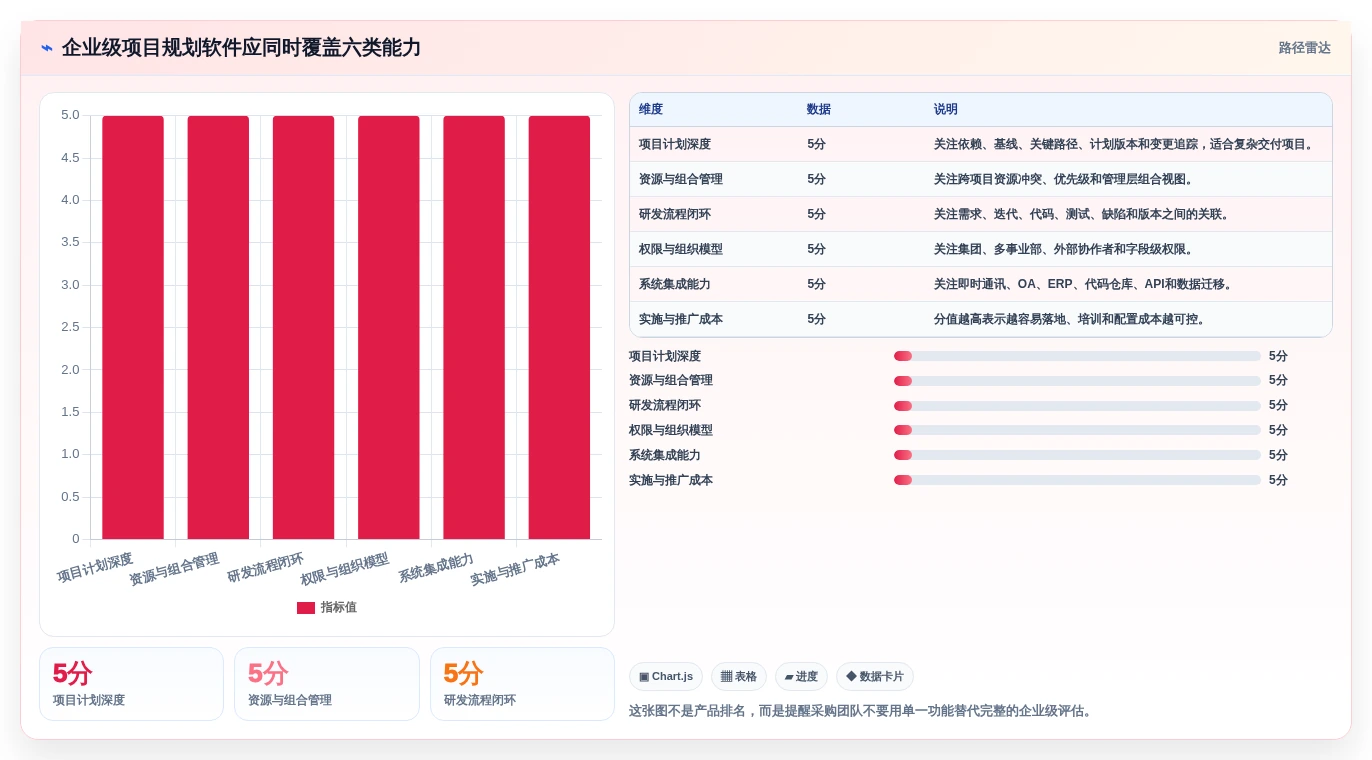Click the 资源与组合管理 bar in the chart

218,327
